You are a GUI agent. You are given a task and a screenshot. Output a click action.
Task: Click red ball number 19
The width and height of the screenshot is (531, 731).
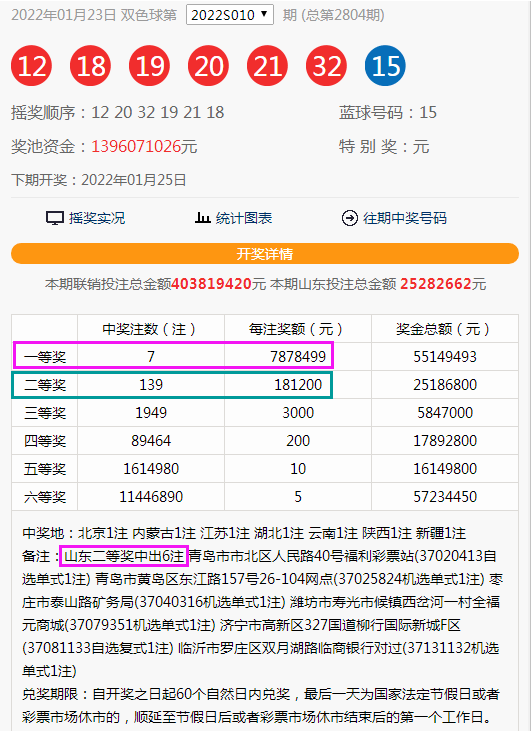[149, 66]
